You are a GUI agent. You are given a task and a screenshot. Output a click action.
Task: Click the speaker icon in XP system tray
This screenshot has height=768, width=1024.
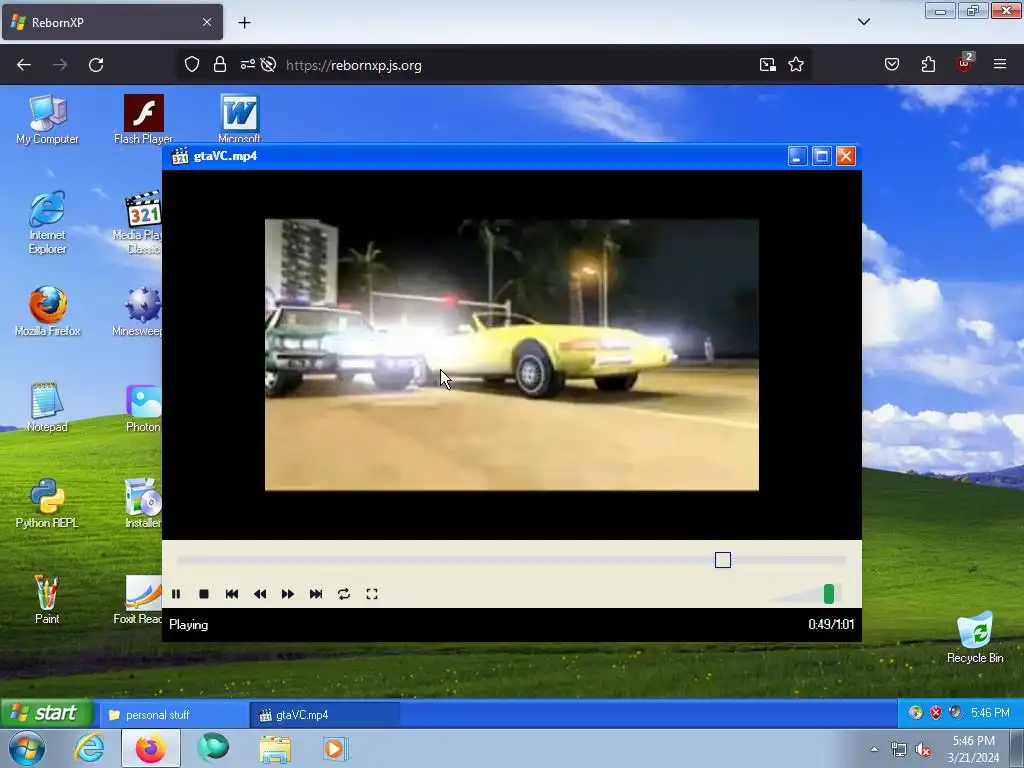point(955,712)
